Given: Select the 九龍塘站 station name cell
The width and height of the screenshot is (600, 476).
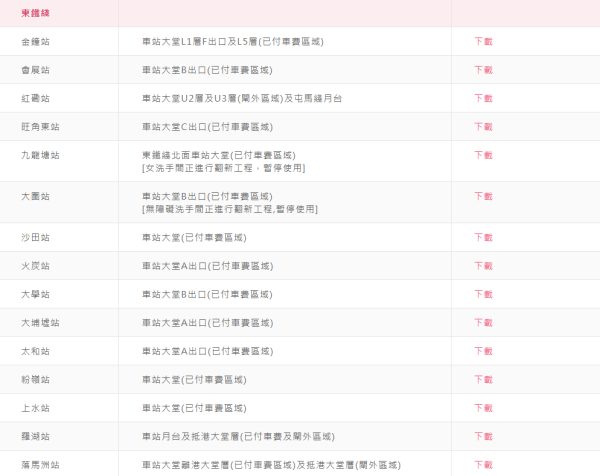Looking at the screenshot, I should 40,156.
